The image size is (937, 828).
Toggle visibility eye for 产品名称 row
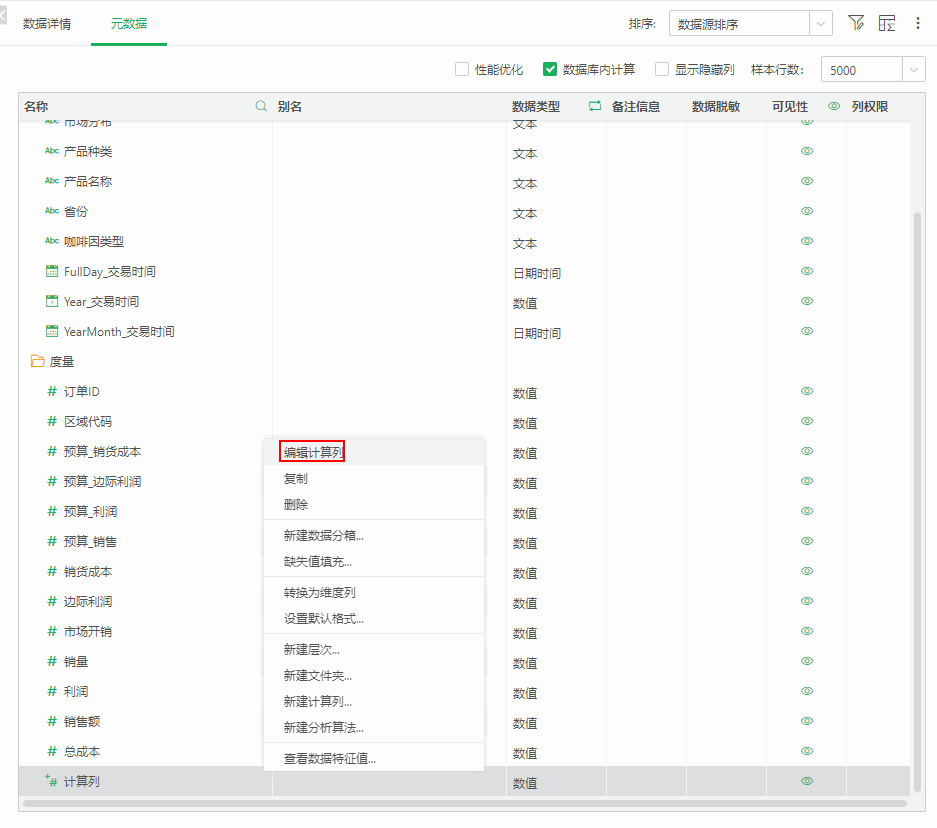(x=807, y=181)
